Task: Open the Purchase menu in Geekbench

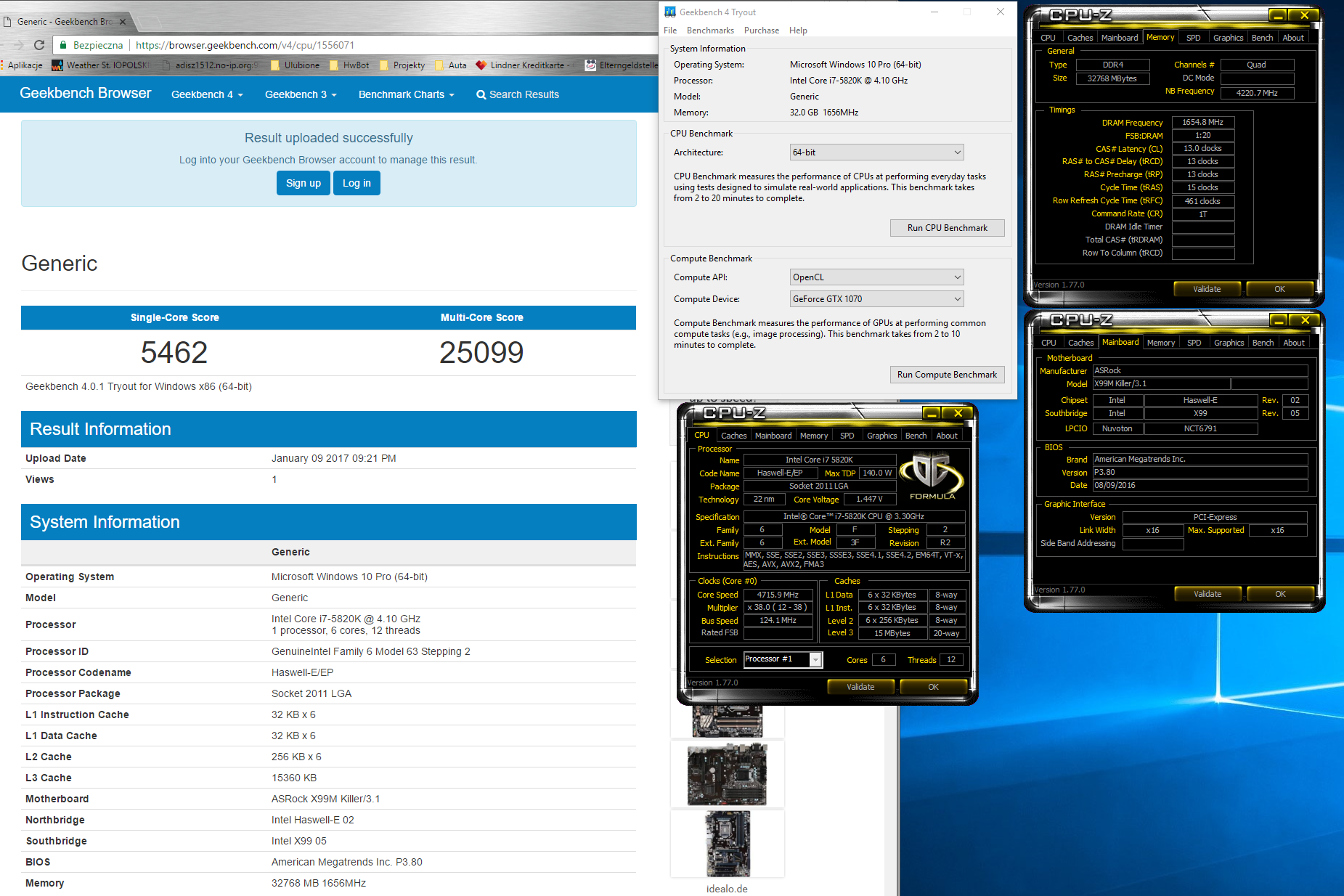Action: pos(762,30)
